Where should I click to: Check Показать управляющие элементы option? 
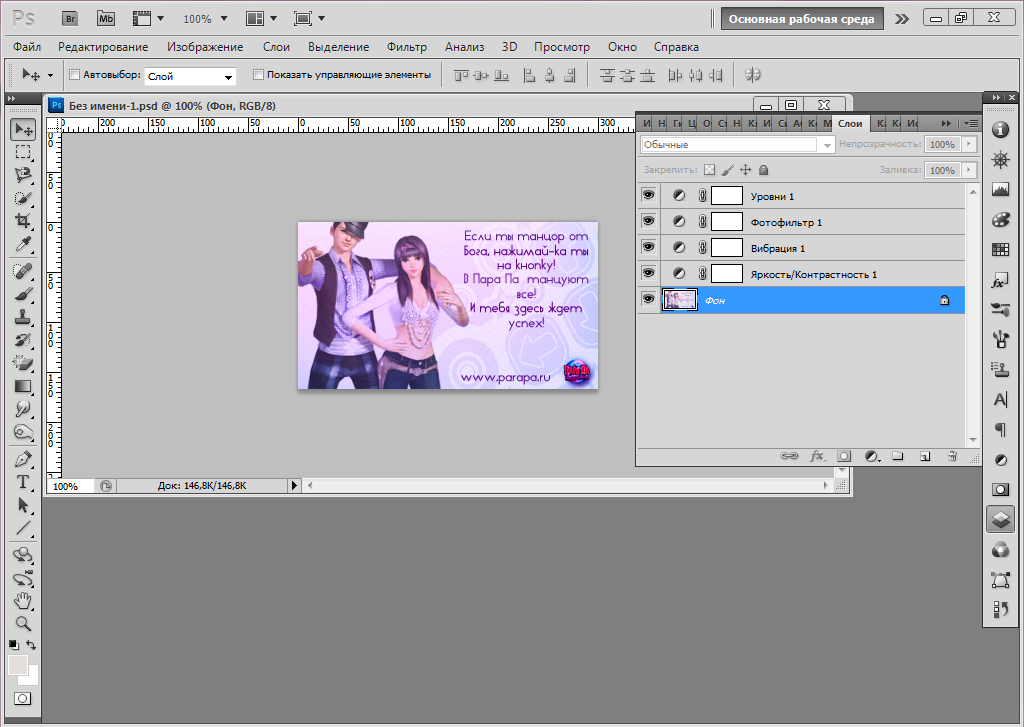click(258, 75)
